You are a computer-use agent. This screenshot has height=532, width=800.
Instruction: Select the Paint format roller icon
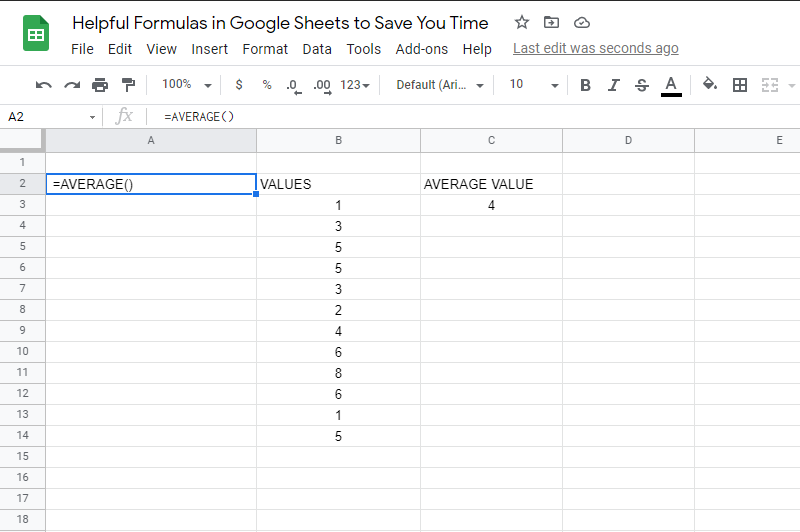[x=128, y=85]
